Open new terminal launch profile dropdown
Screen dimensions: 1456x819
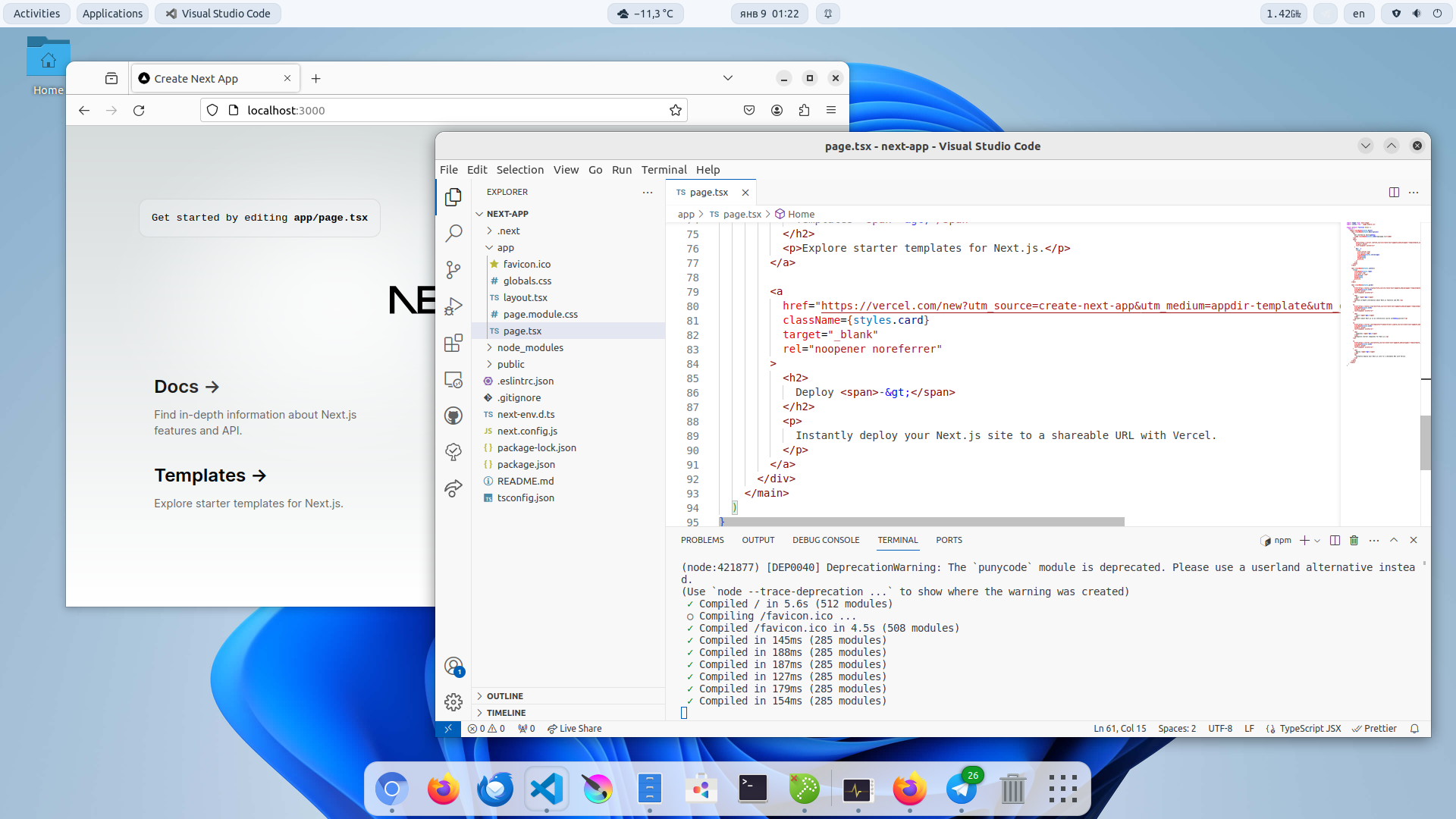[x=1317, y=541]
